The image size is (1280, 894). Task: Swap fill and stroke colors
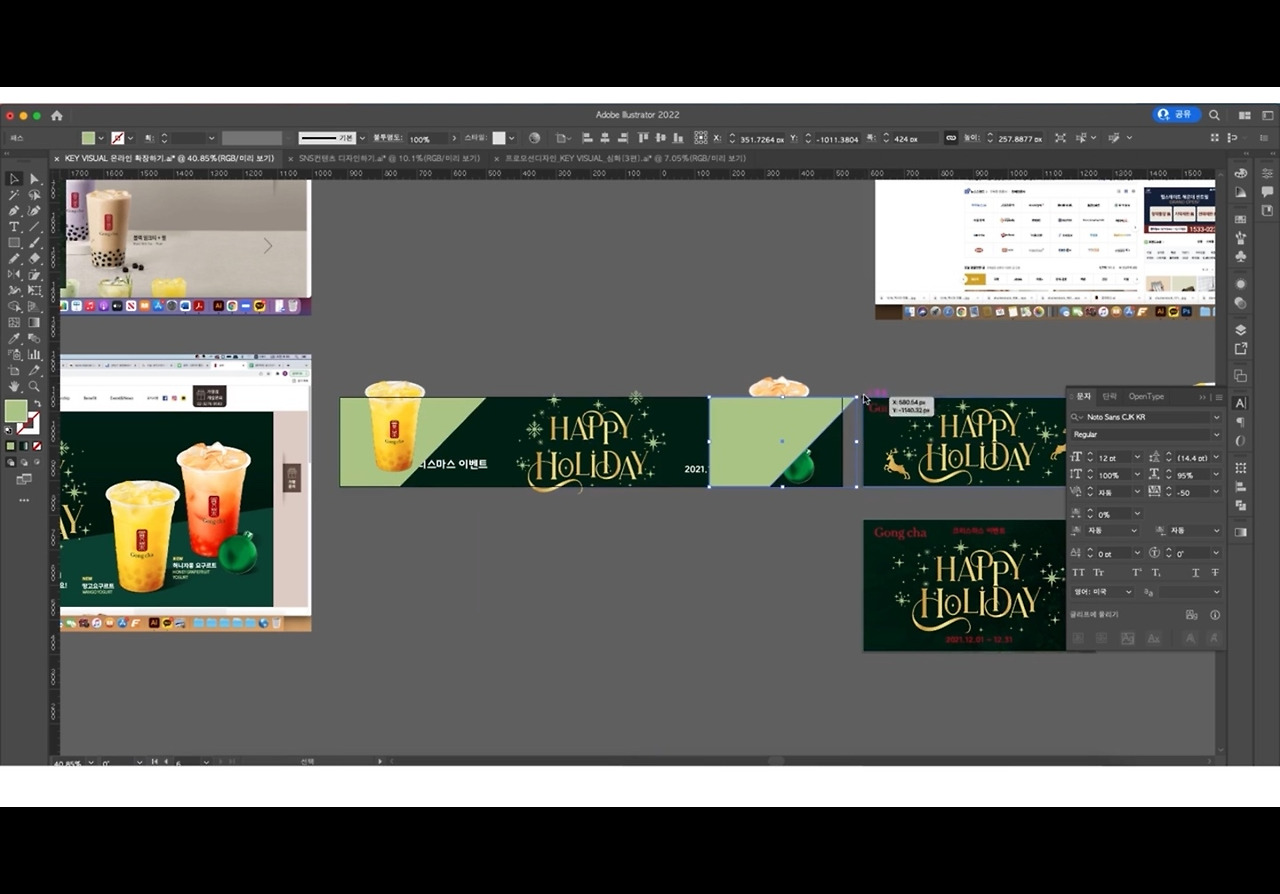(x=37, y=404)
